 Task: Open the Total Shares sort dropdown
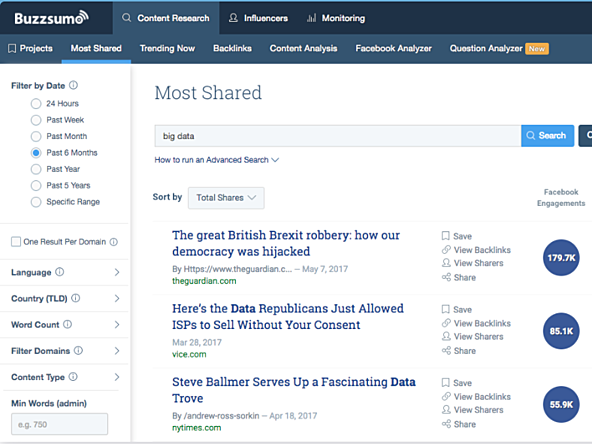tap(226, 198)
